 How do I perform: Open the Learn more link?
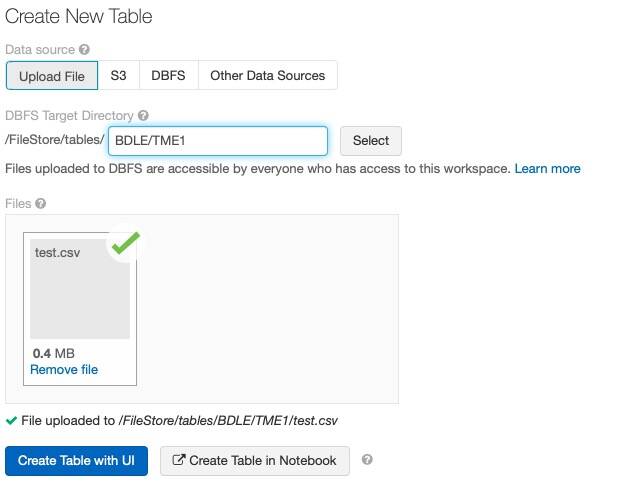tap(547, 169)
